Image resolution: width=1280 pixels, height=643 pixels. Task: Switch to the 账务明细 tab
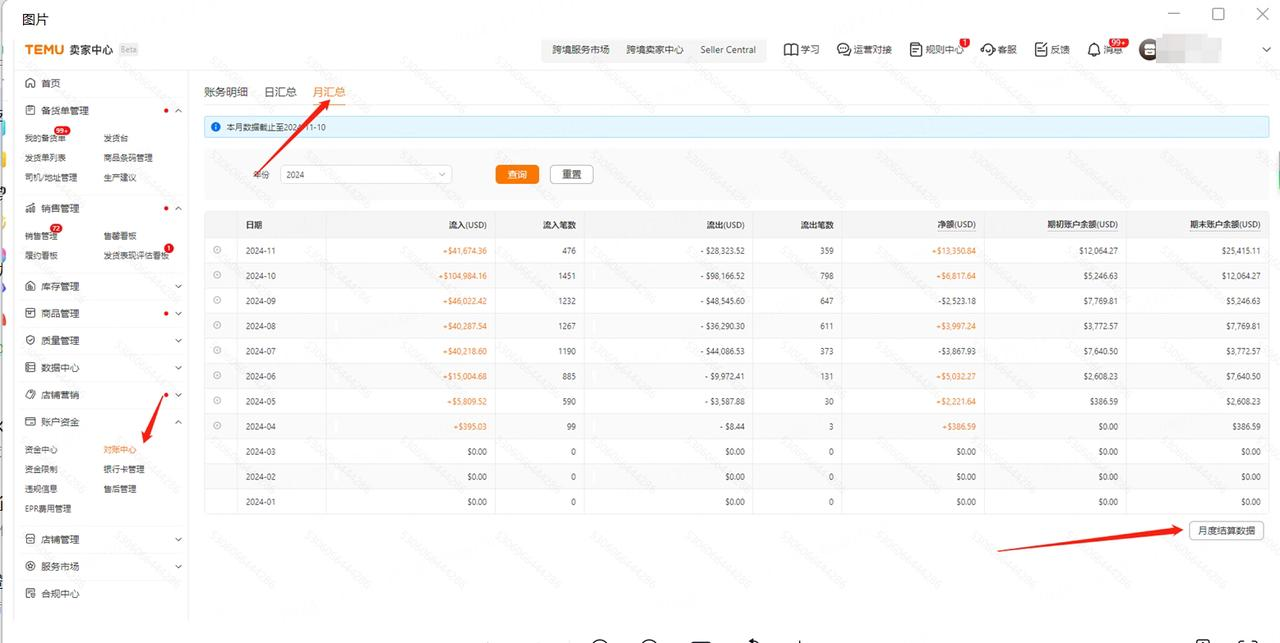coord(226,92)
